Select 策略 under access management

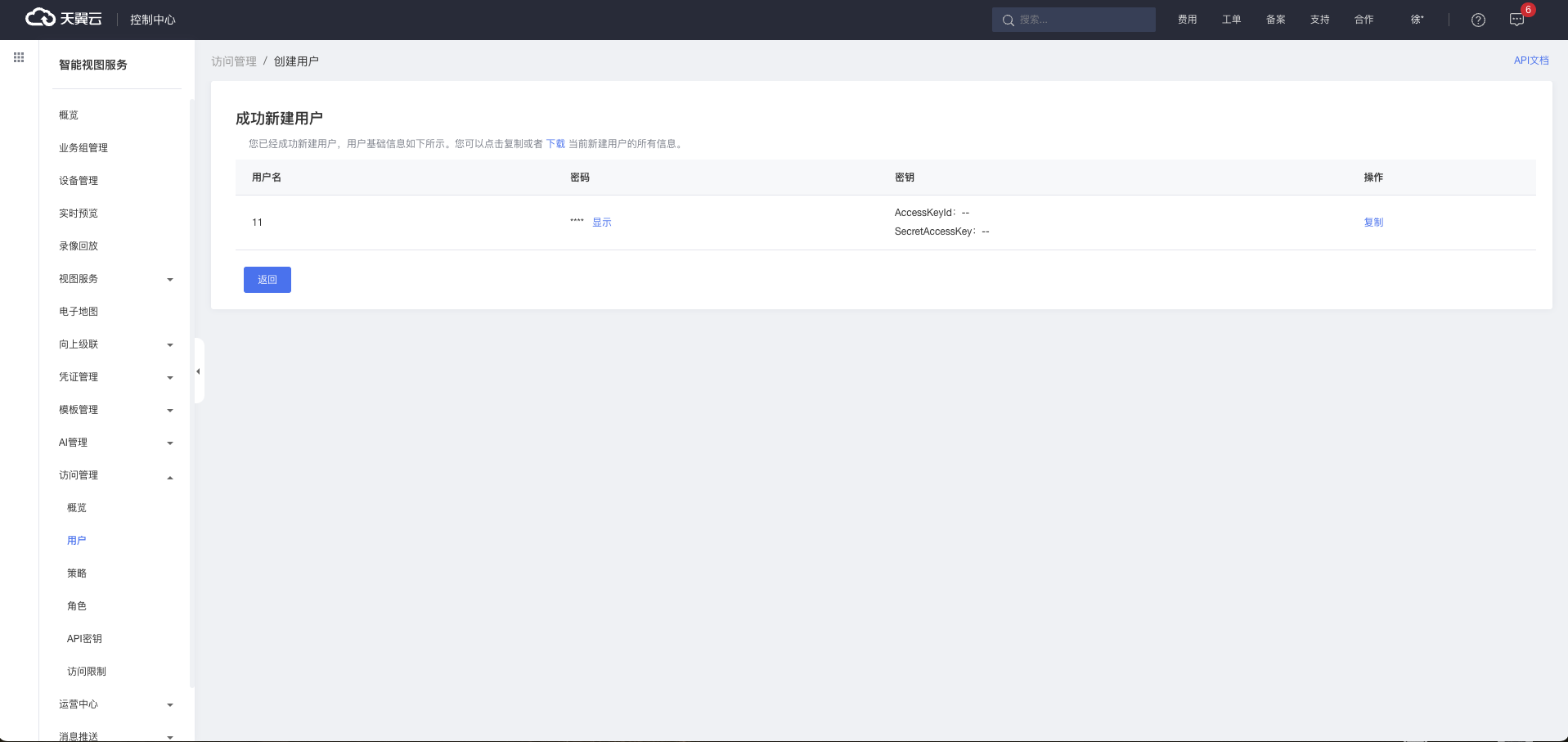tap(77, 573)
